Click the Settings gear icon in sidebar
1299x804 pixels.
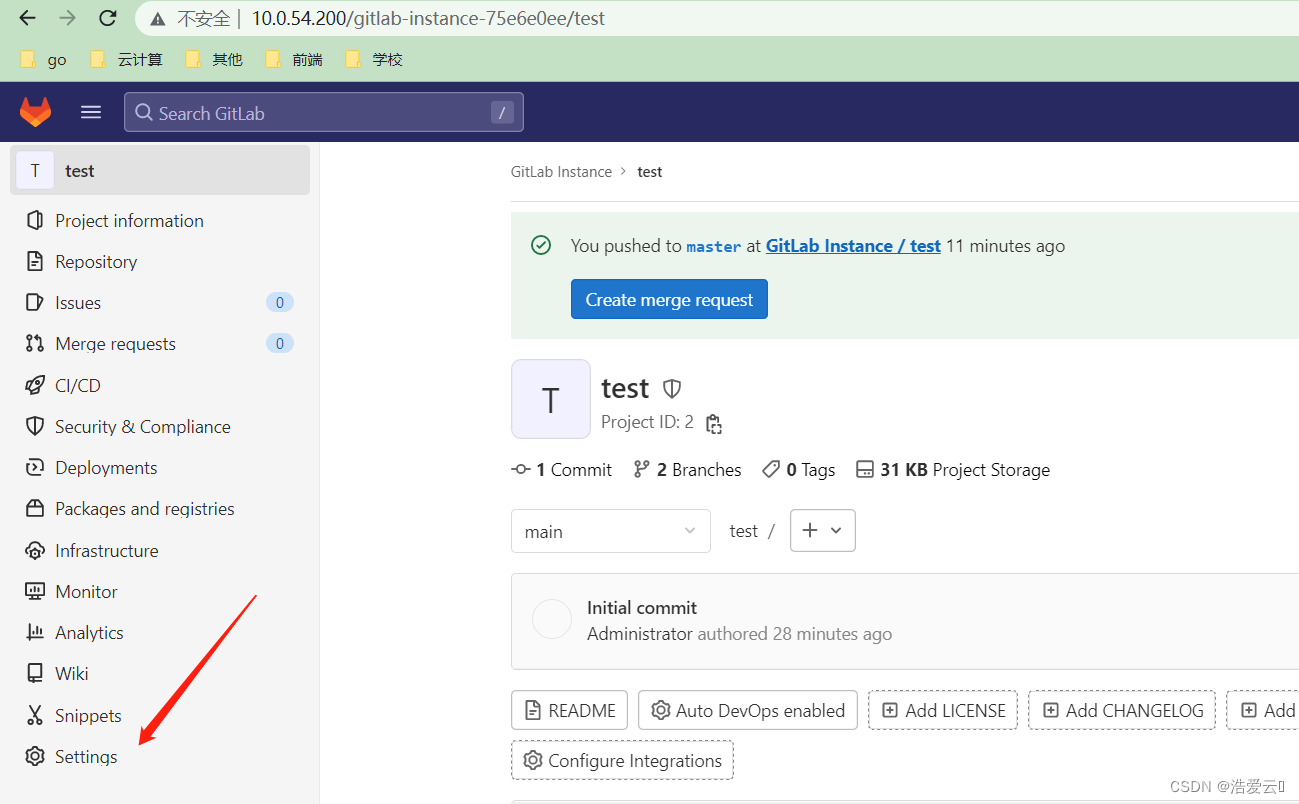coord(35,756)
